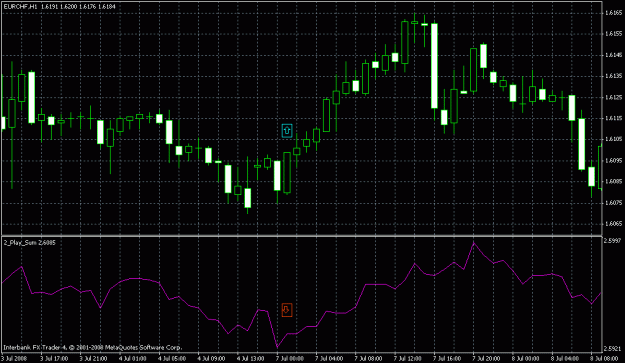
Task: Click the 1.6105 price axis label
Action: point(613,139)
